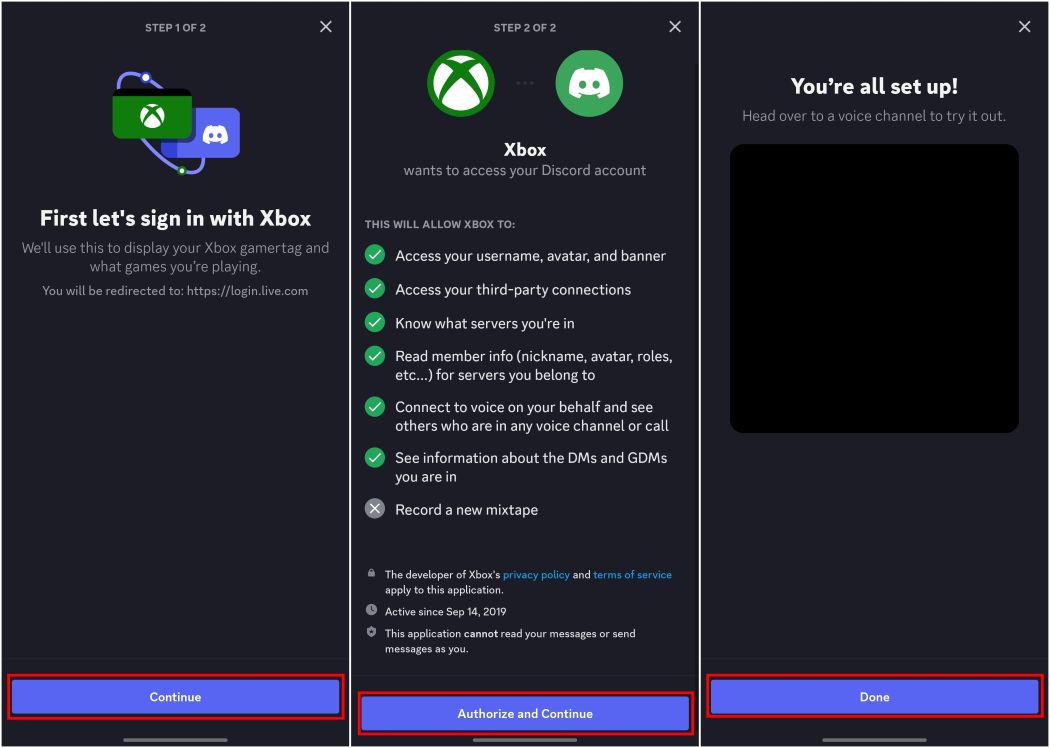Click the gray X icon beside Record a new mixtape

click(374, 509)
